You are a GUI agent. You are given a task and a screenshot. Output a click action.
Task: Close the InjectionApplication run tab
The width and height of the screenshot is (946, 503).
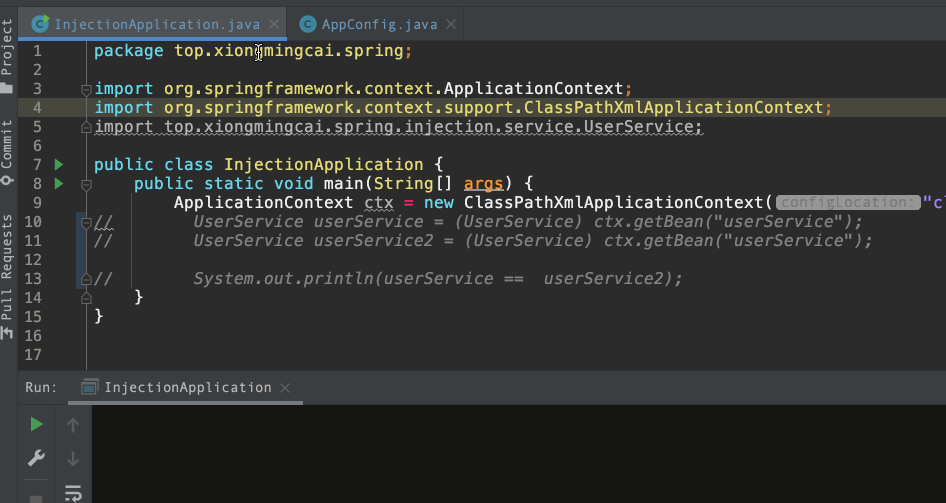coord(285,388)
